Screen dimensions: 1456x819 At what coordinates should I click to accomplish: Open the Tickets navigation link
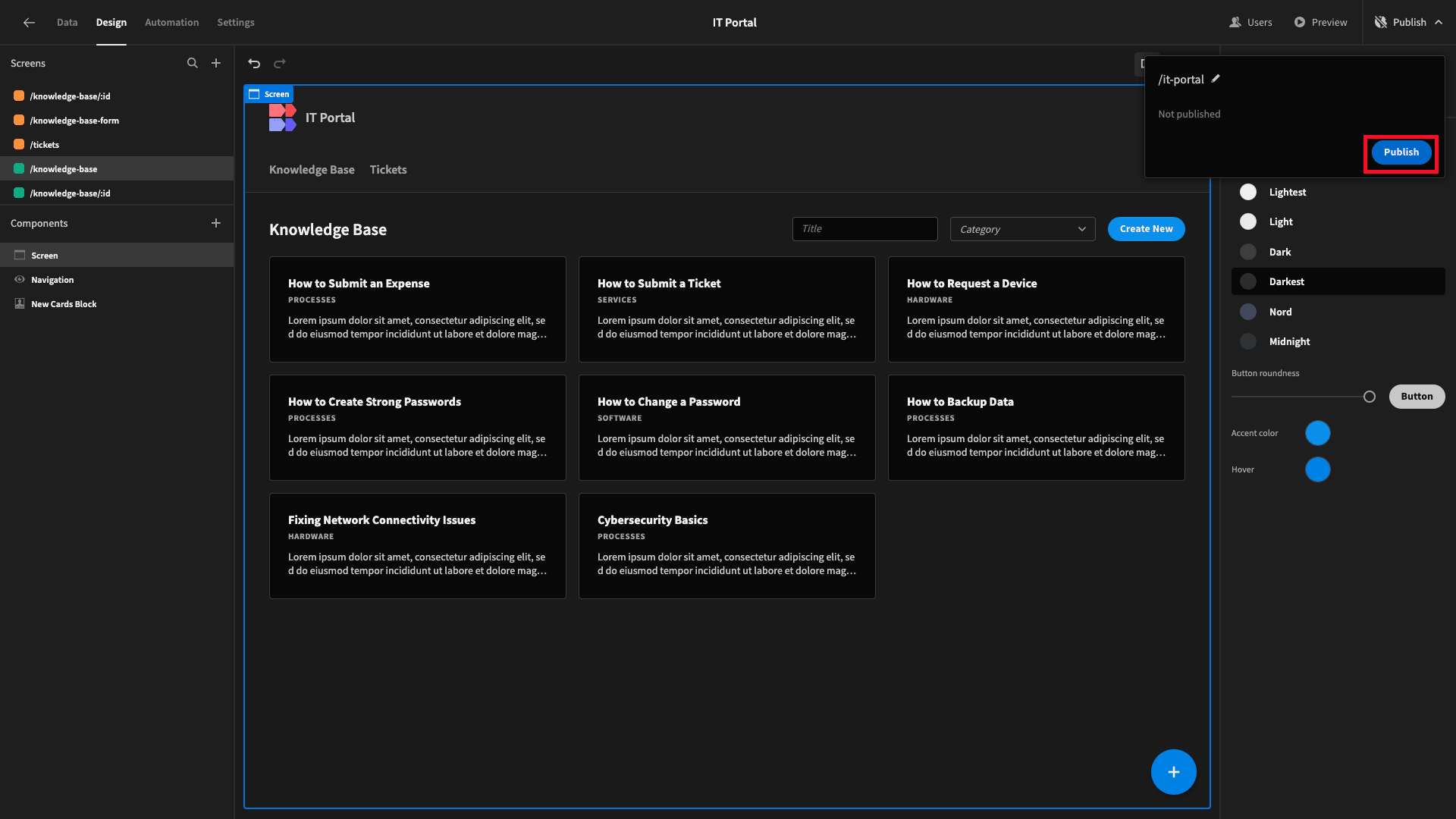[388, 170]
